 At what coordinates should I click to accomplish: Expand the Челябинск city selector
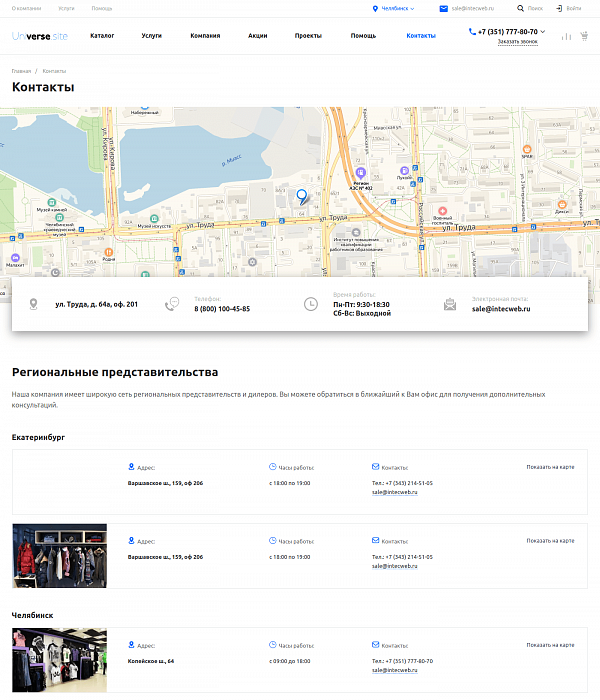tap(393, 8)
